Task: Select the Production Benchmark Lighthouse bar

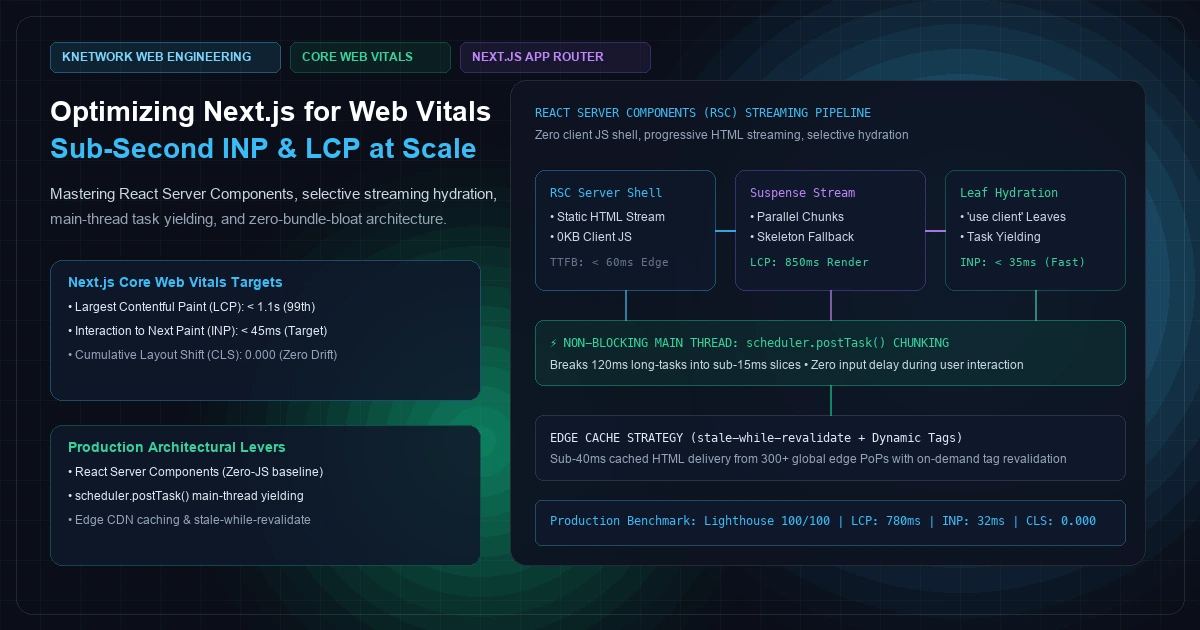Action: click(830, 522)
